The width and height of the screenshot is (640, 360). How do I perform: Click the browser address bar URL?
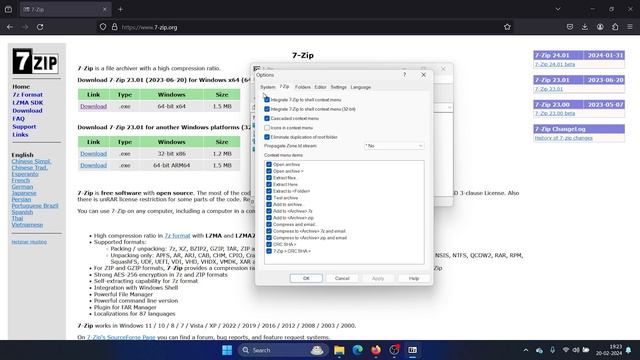point(149,27)
